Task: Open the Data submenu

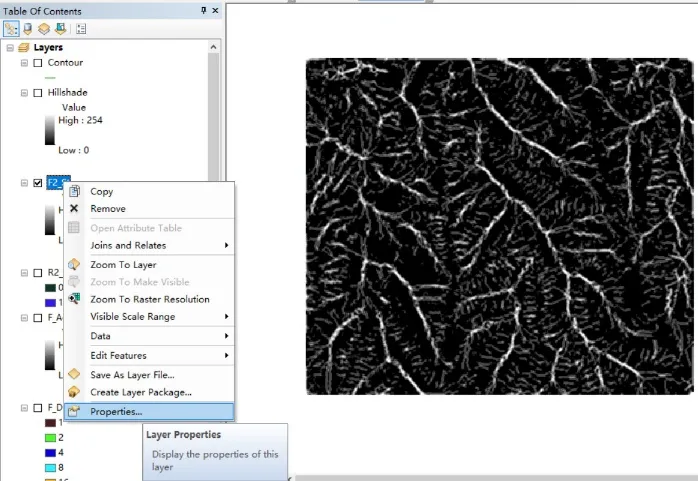Action: [x=149, y=336]
